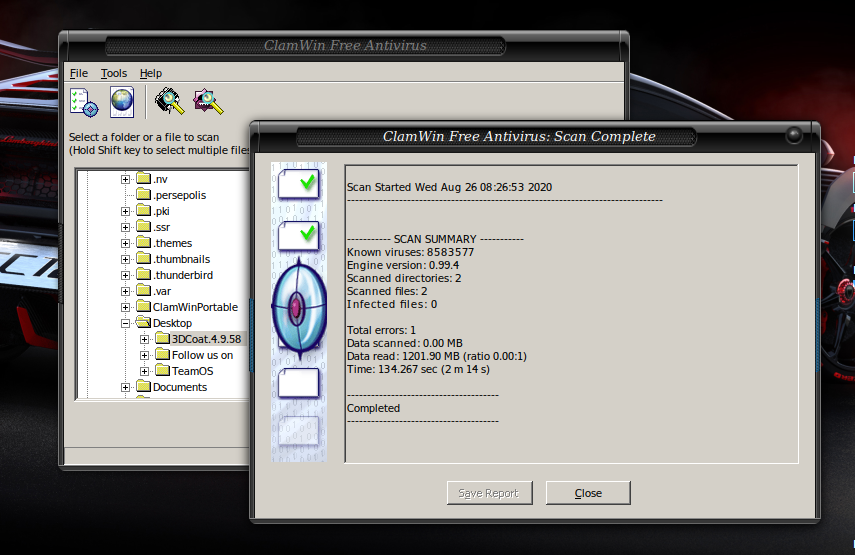Viewport: 855px width, 555px height.
Task: Click the Scan Started timestamp line
Action: point(449,187)
